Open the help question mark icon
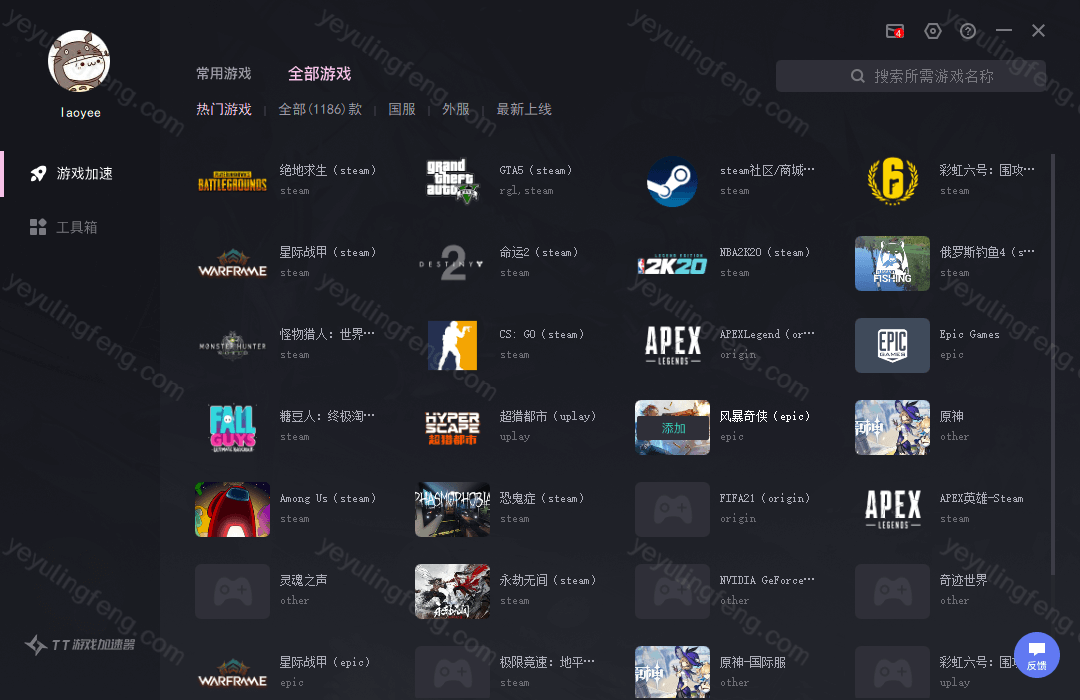This screenshot has width=1080, height=700. tap(968, 31)
